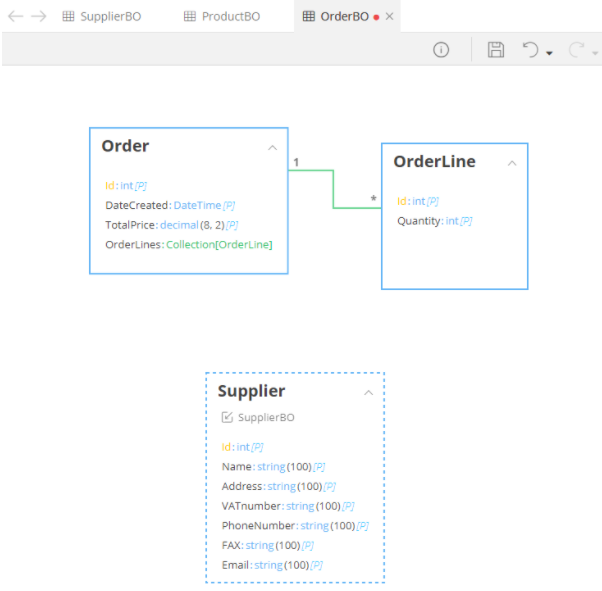Click the SupplierBO reference icon in Supplier
602x591 pixels.
(227, 418)
